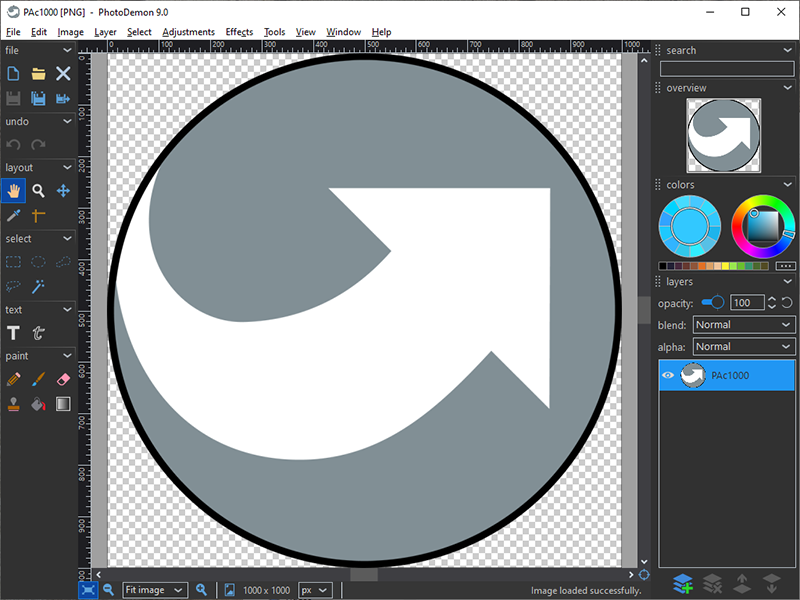The height and width of the screenshot is (600, 800).
Task: Choose the rectangular selection tool
Action: 13,262
